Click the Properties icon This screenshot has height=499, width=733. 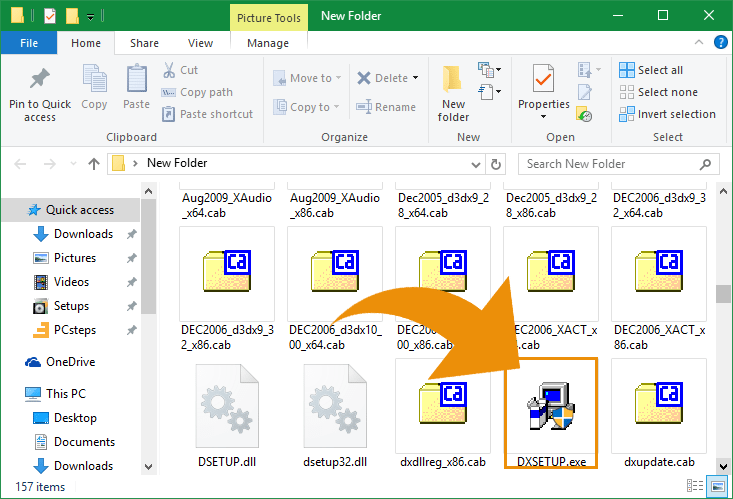(543, 78)
